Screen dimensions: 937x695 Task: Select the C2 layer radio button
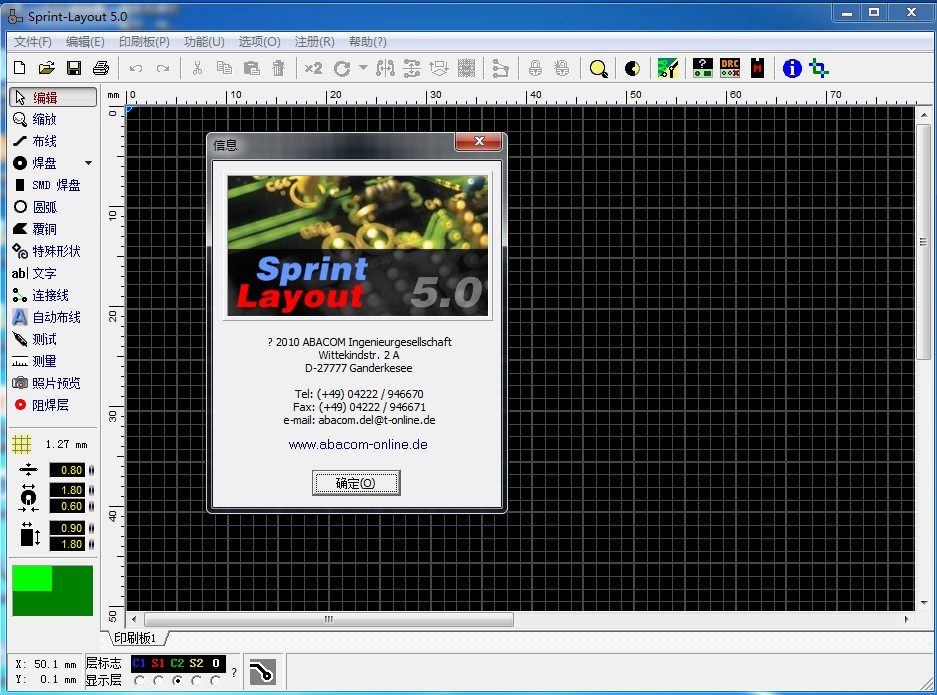coord(177,681)
